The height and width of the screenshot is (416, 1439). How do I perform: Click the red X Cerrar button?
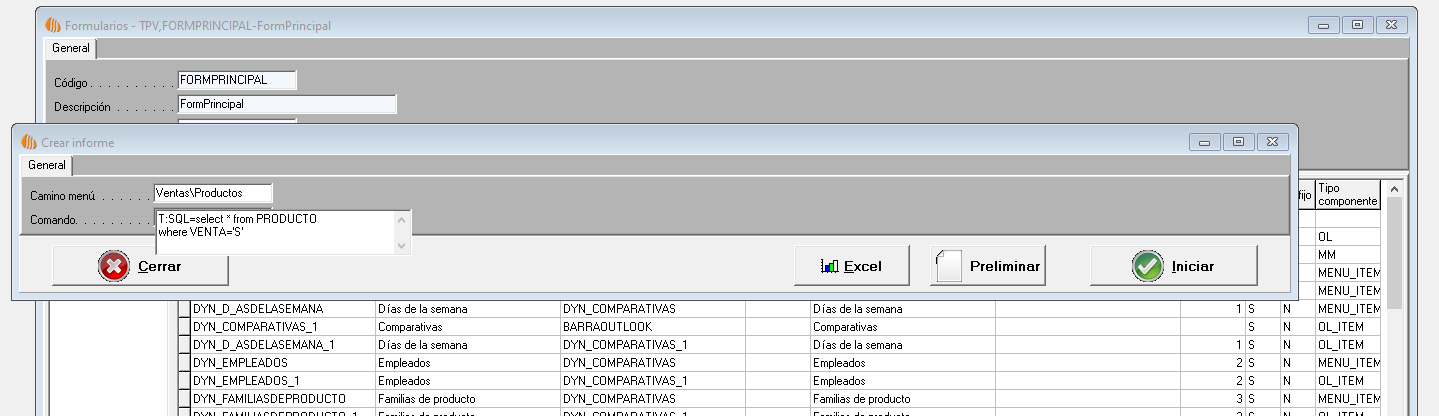pyautogui.click(x=140, y=267)
